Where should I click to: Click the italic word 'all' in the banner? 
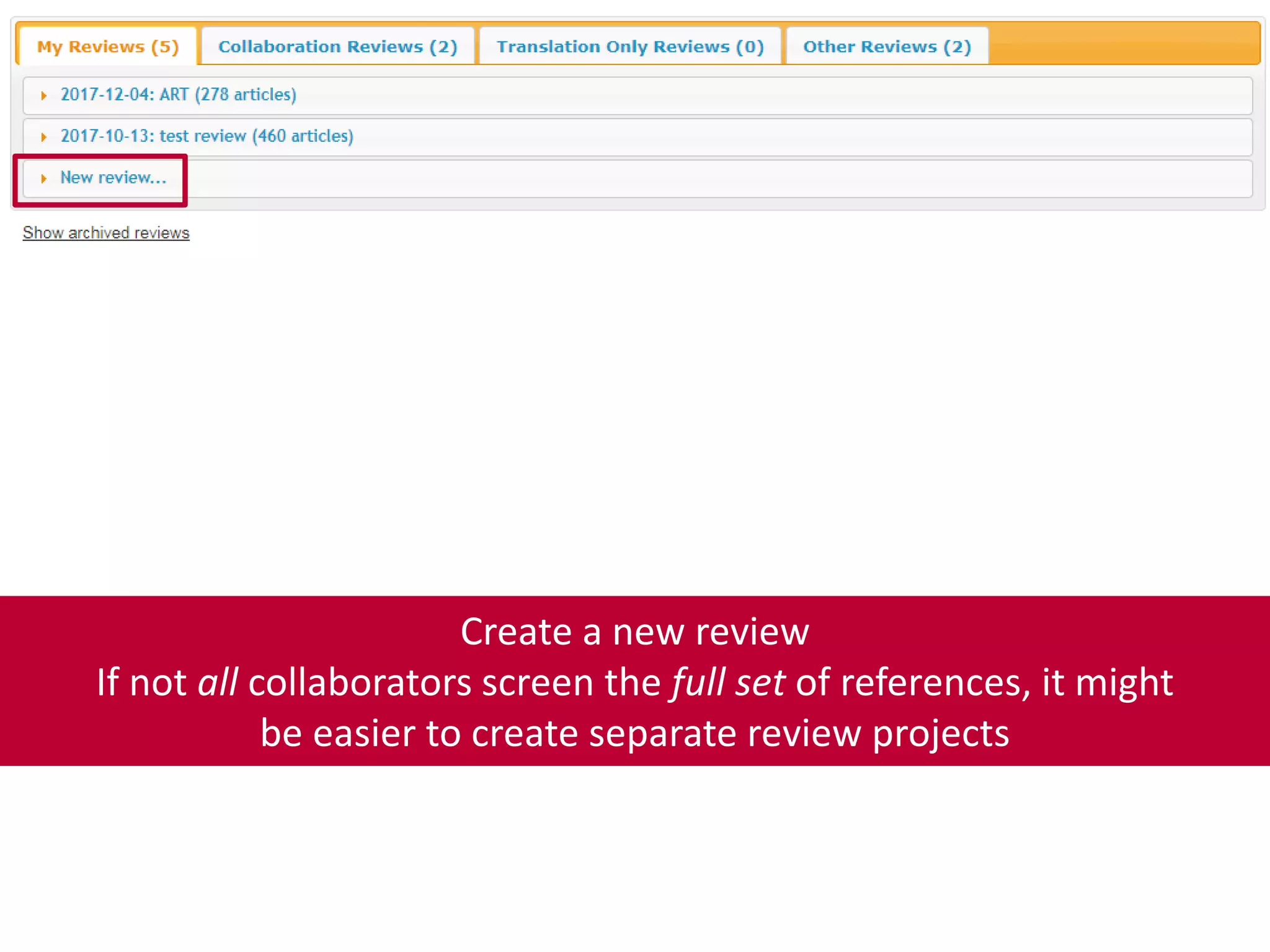[218, 682]
